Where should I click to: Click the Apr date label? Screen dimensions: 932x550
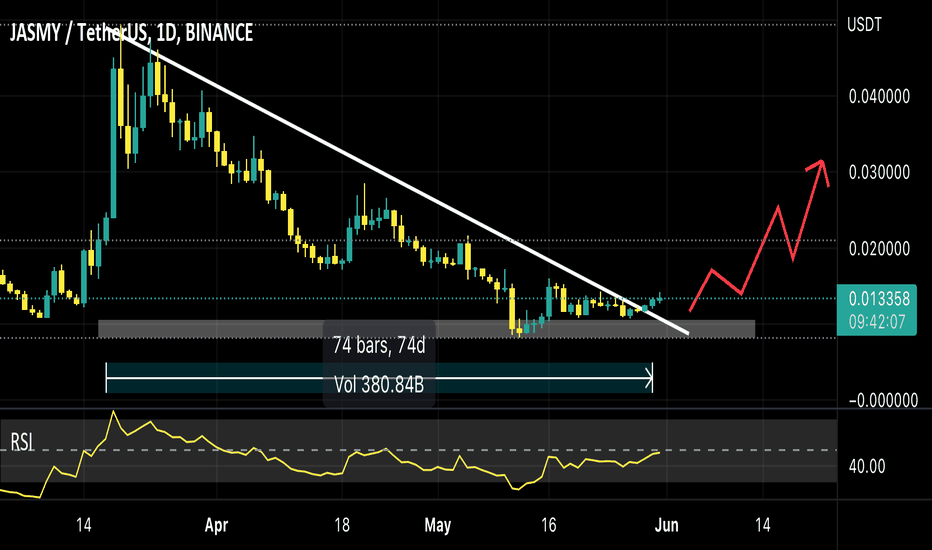216,525
